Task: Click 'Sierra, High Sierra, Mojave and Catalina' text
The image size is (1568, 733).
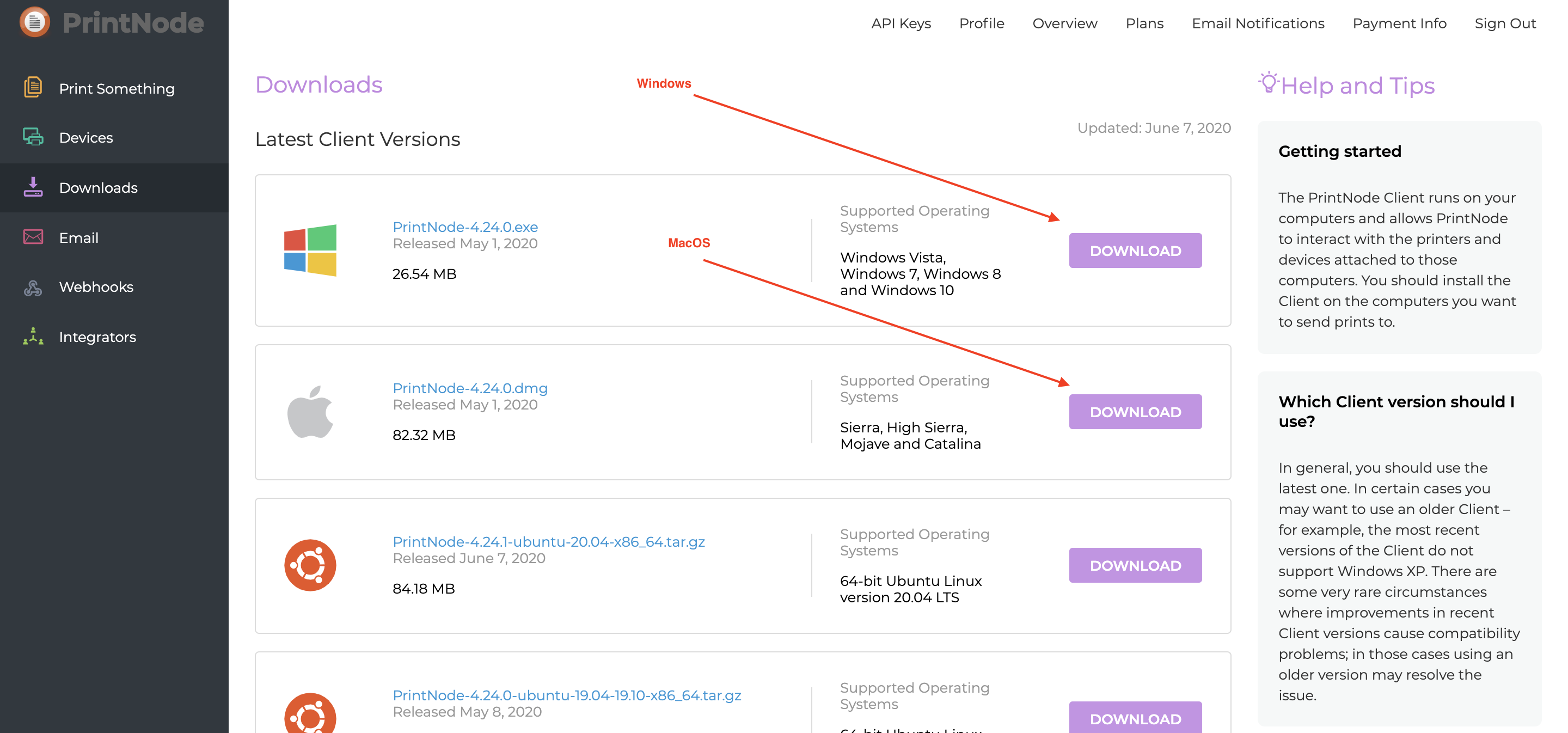Action: coord(910,435)
